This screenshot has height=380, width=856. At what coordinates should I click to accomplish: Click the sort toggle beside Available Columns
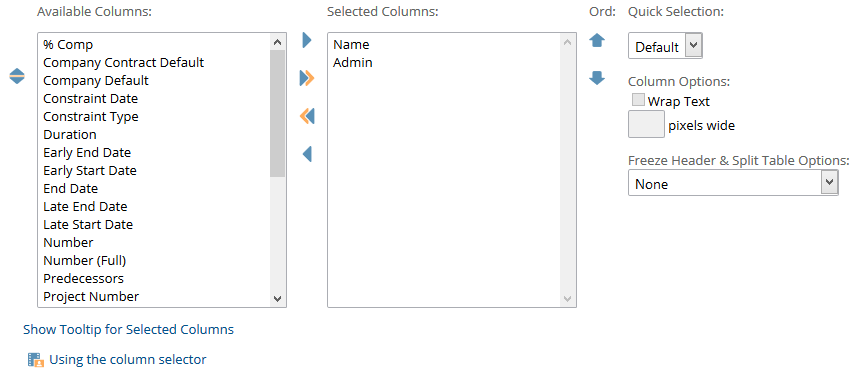[x=17, y=76]
